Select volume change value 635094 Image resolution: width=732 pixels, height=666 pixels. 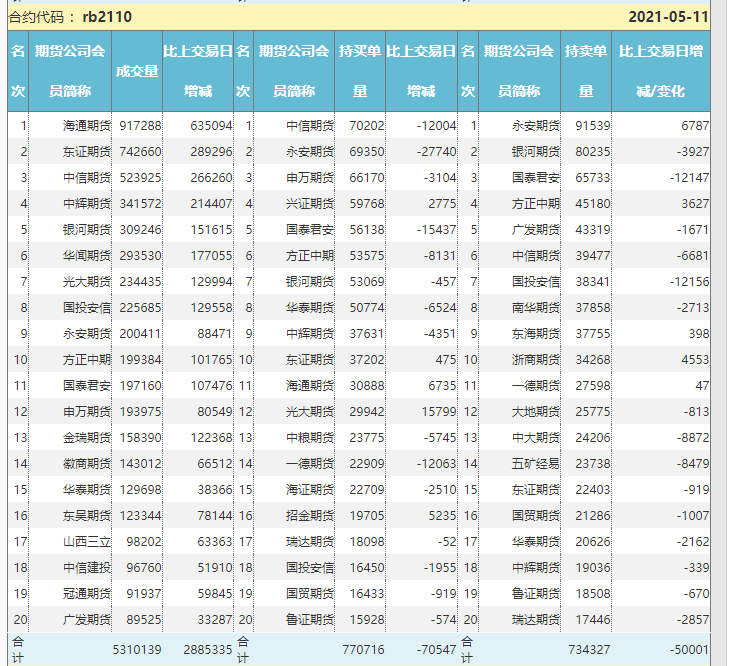coord(211,126)
